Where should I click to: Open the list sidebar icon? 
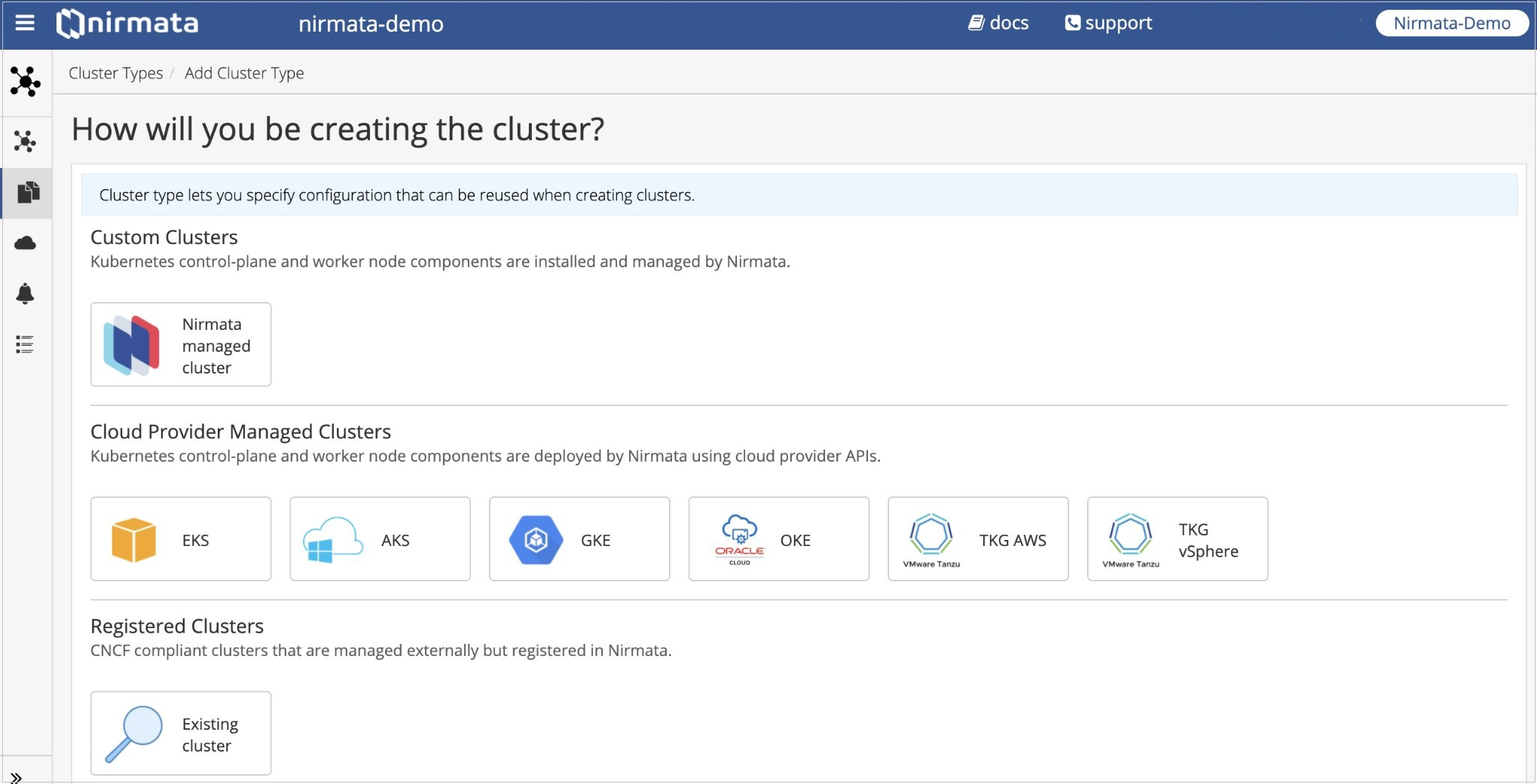pyautogui.click(x=25, y=344)
